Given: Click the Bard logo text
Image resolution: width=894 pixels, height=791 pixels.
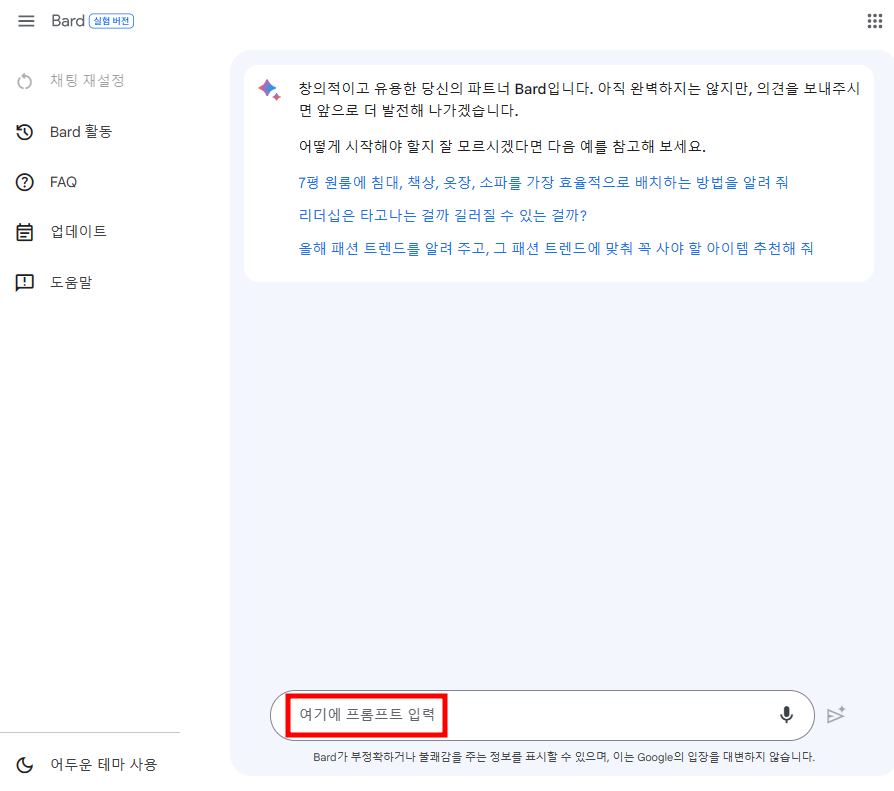Looking at the screenshot, I should 68,21.
